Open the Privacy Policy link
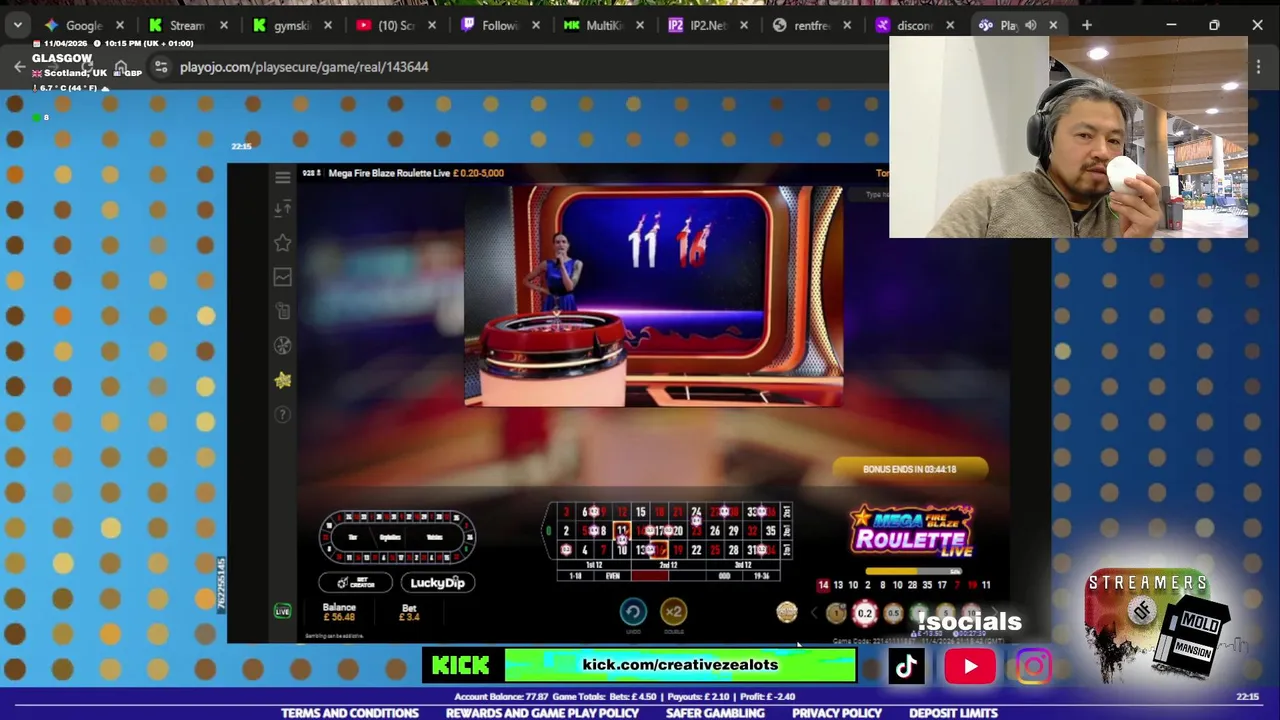Image resolution: width=1280 pixels, height=720 pixels. 837,713
